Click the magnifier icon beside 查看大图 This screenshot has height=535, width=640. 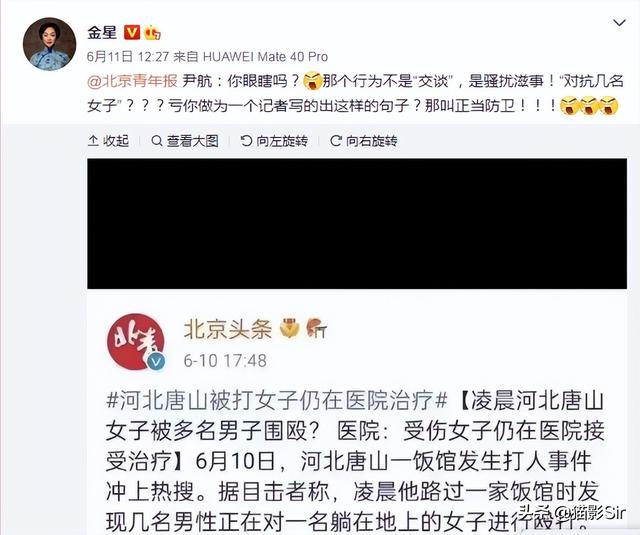(x=156, y=141)
